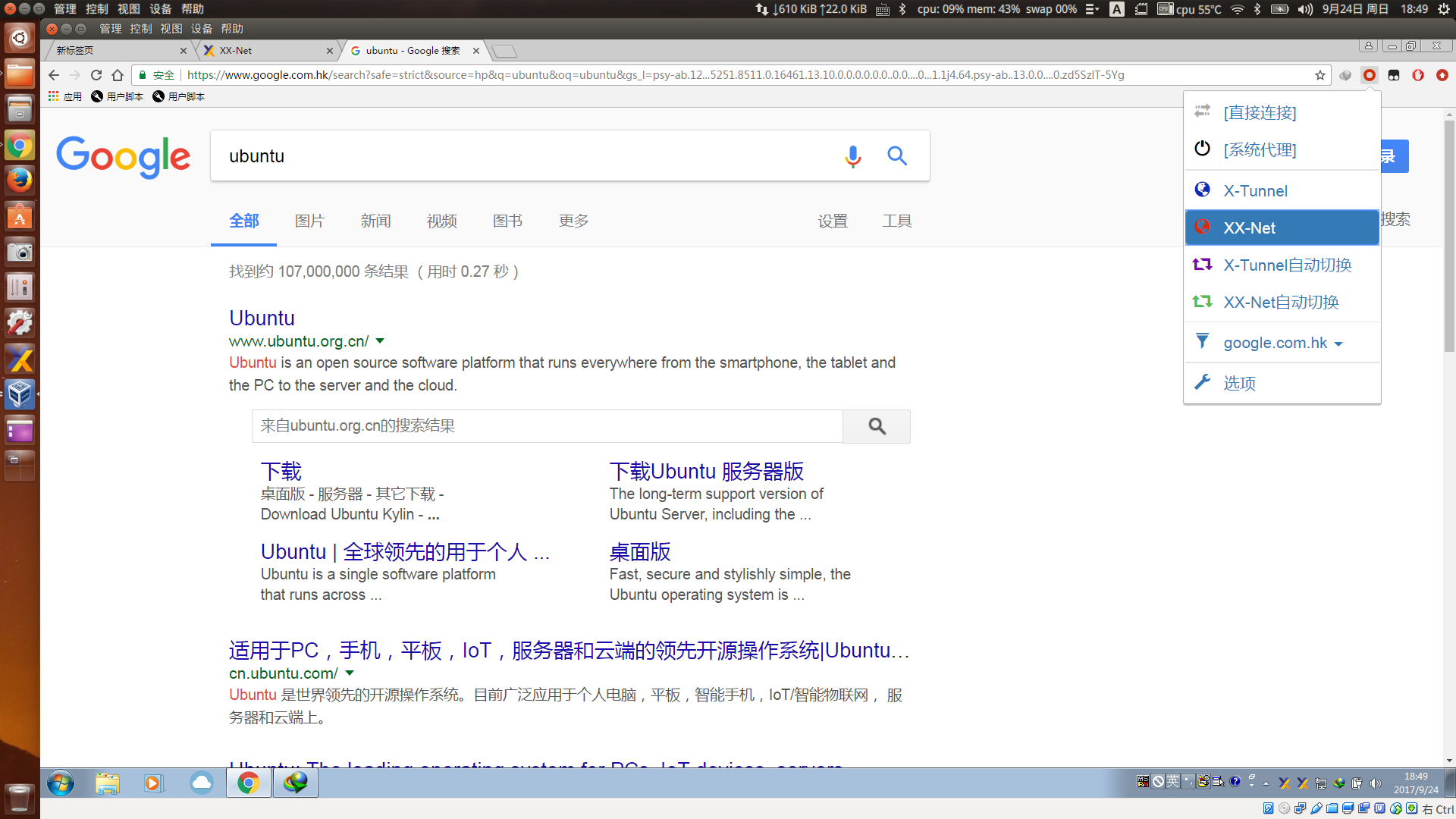
Task: Reload the page in Chrome
Action: click(x=96, y=75)
